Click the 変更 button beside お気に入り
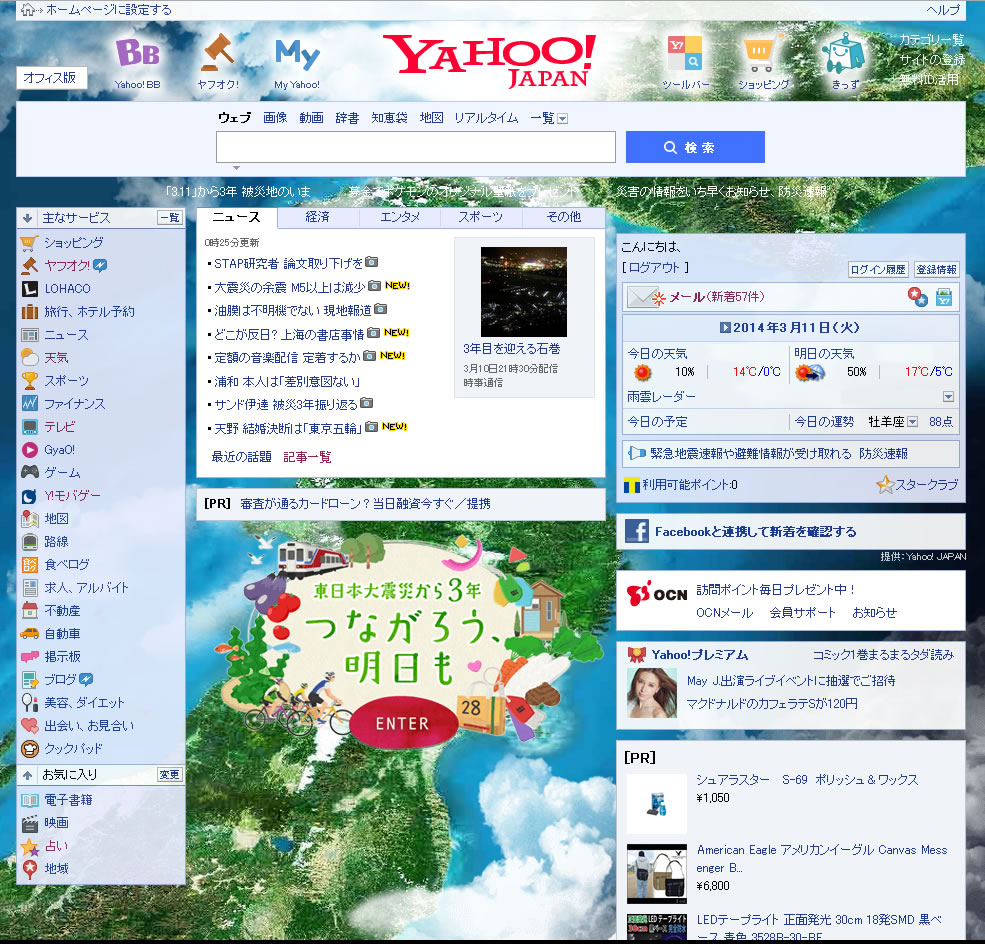985x944 pixels. 170,774
